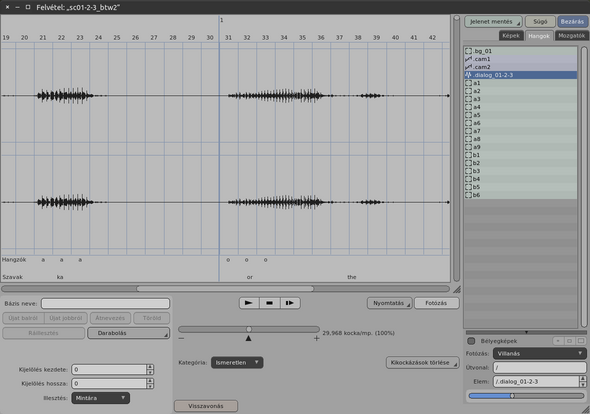590x414 pixels.
Task: Click the Súgó help button
Action: tap(540, 22)
